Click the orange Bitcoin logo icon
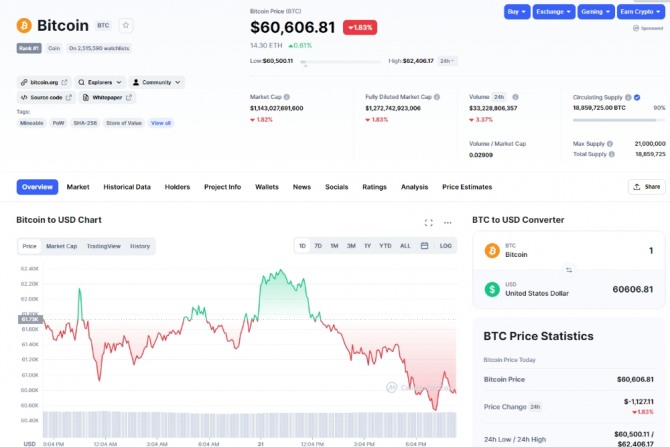The height and width of the screenshot is (447, 670). (x=24, y=25)
